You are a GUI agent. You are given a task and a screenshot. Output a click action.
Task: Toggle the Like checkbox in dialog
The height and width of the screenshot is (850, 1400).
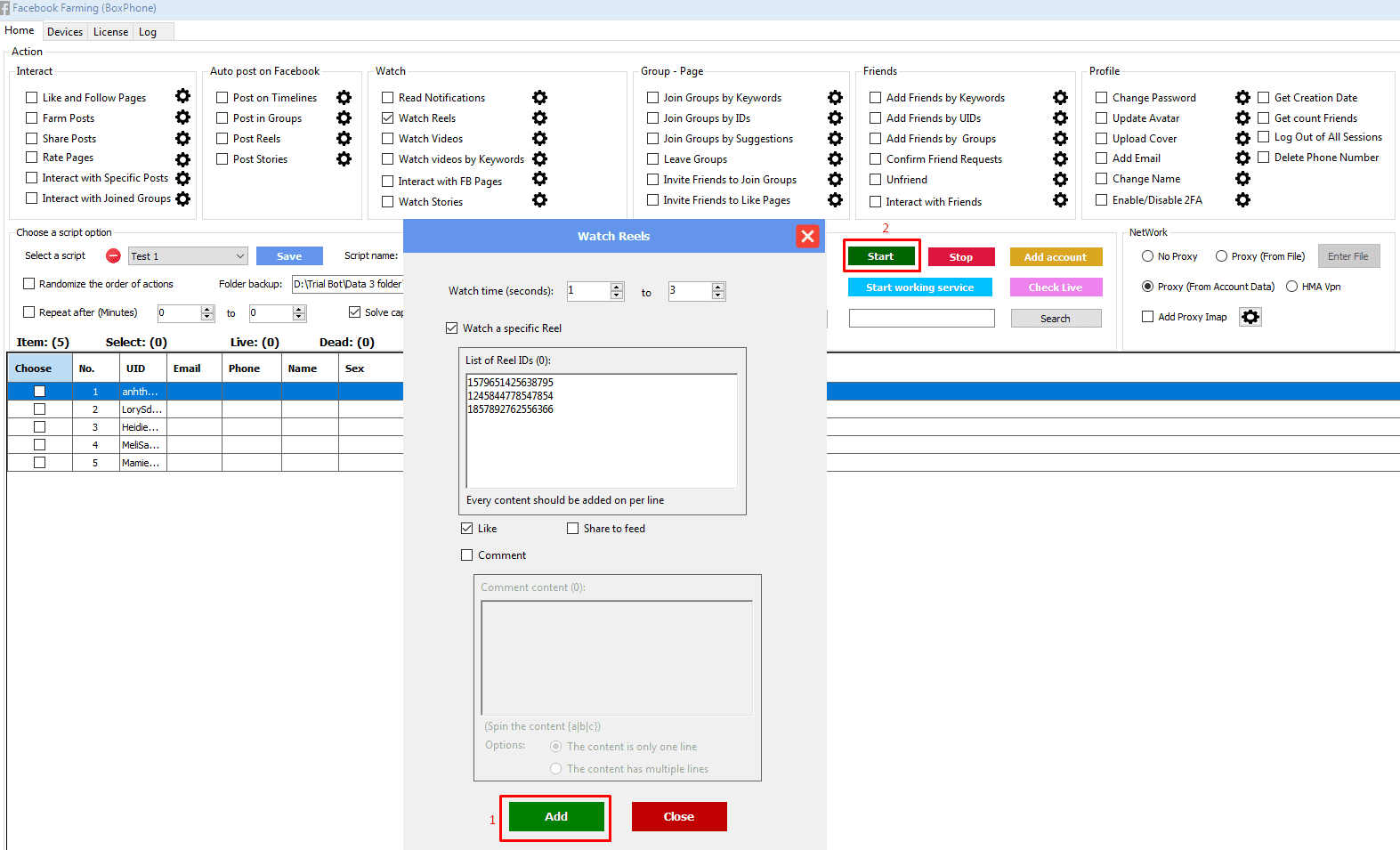tap(466, 528)
